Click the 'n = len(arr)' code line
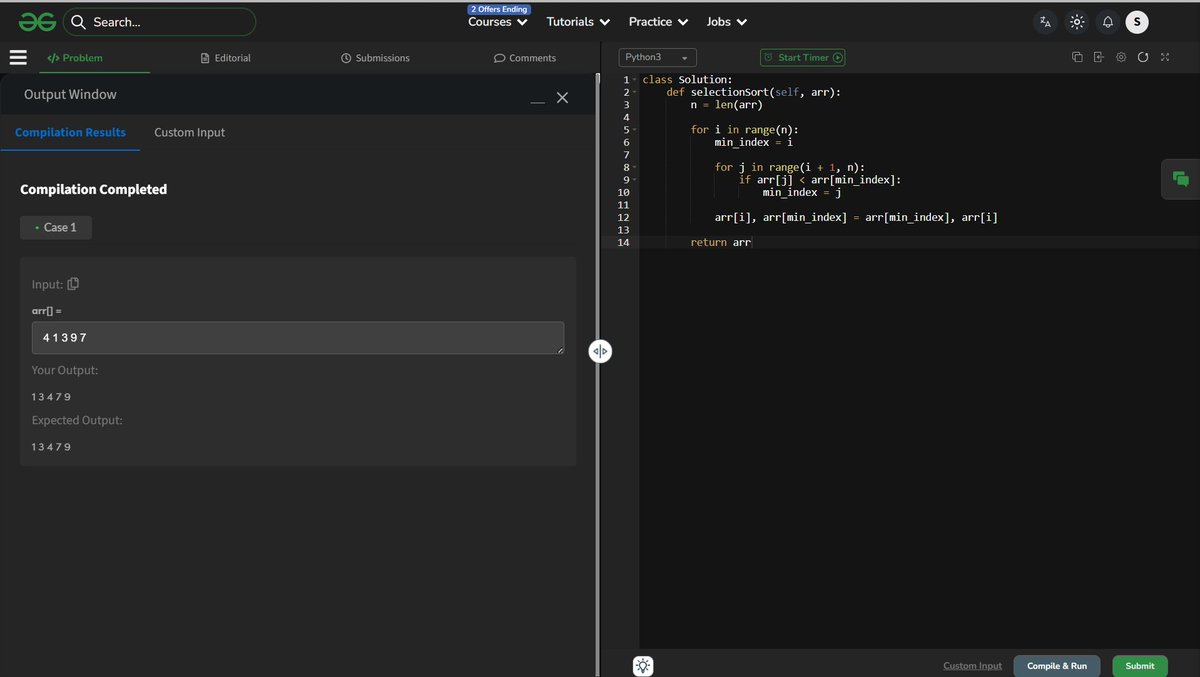This screenshot has height=677, width=1200. pos(727,104)
